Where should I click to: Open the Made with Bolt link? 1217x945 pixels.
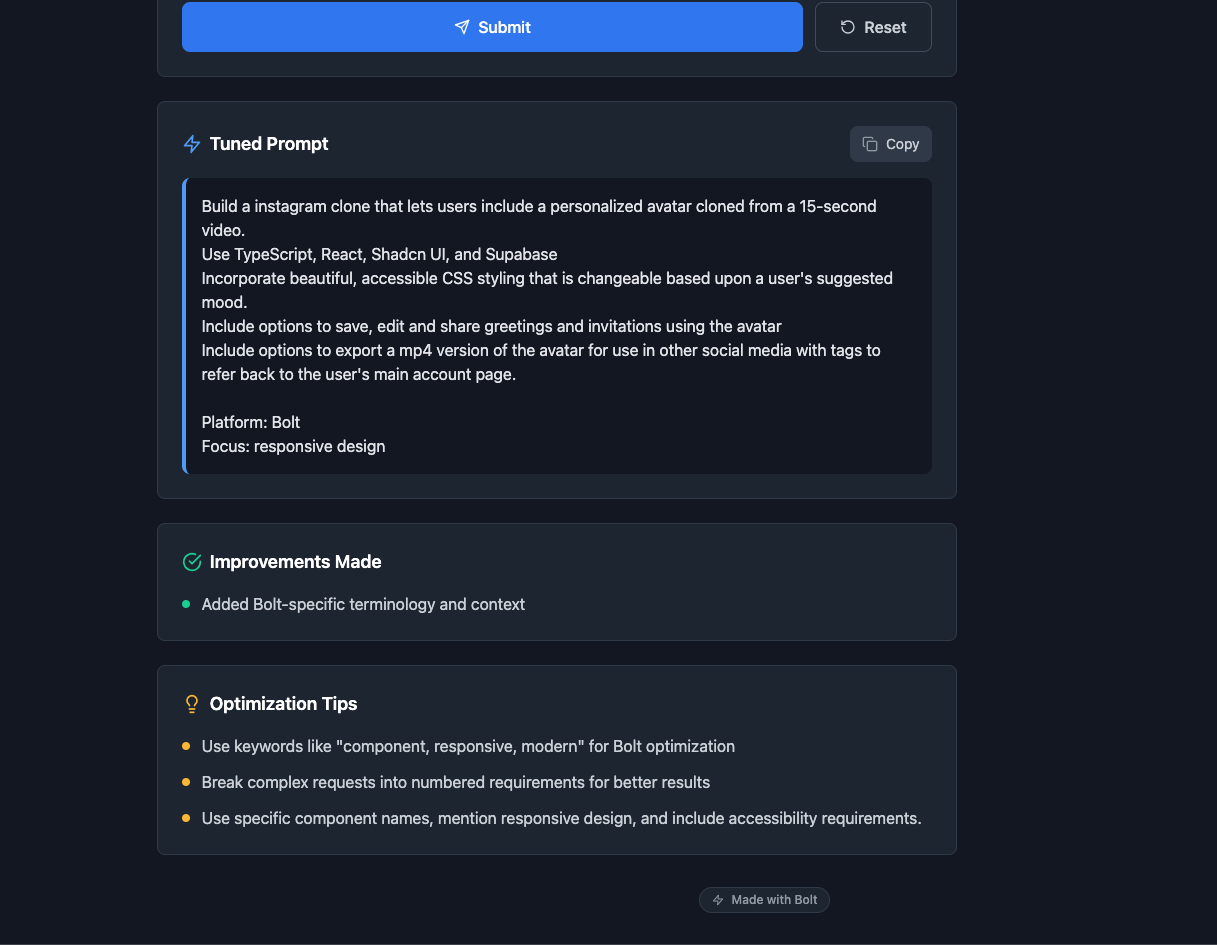point(765,900)
